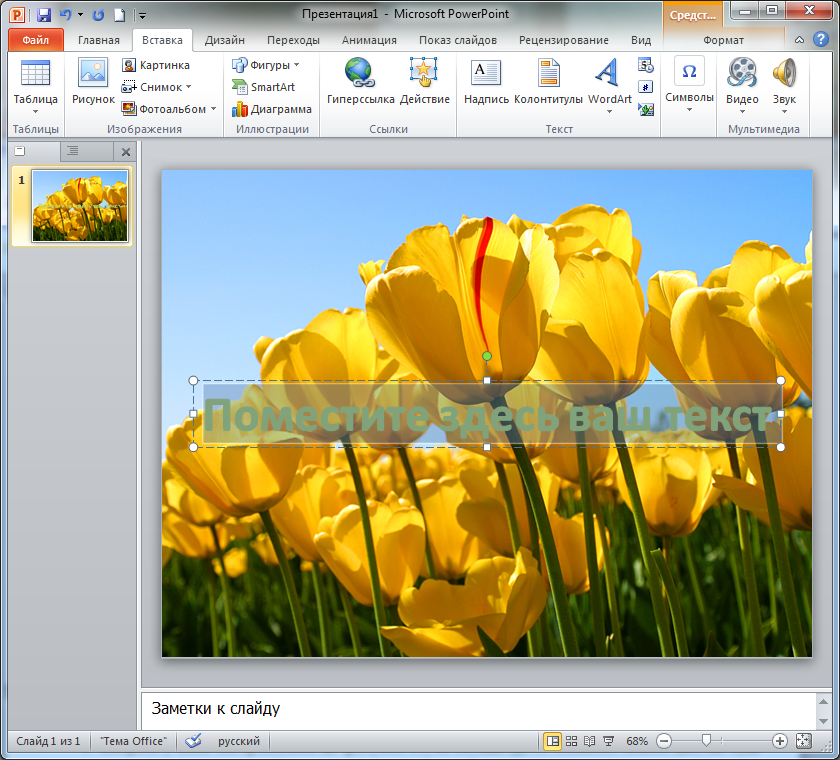Click the green rotation handle of text box
This screenshot has width=840, height=760.
(486, 356)
